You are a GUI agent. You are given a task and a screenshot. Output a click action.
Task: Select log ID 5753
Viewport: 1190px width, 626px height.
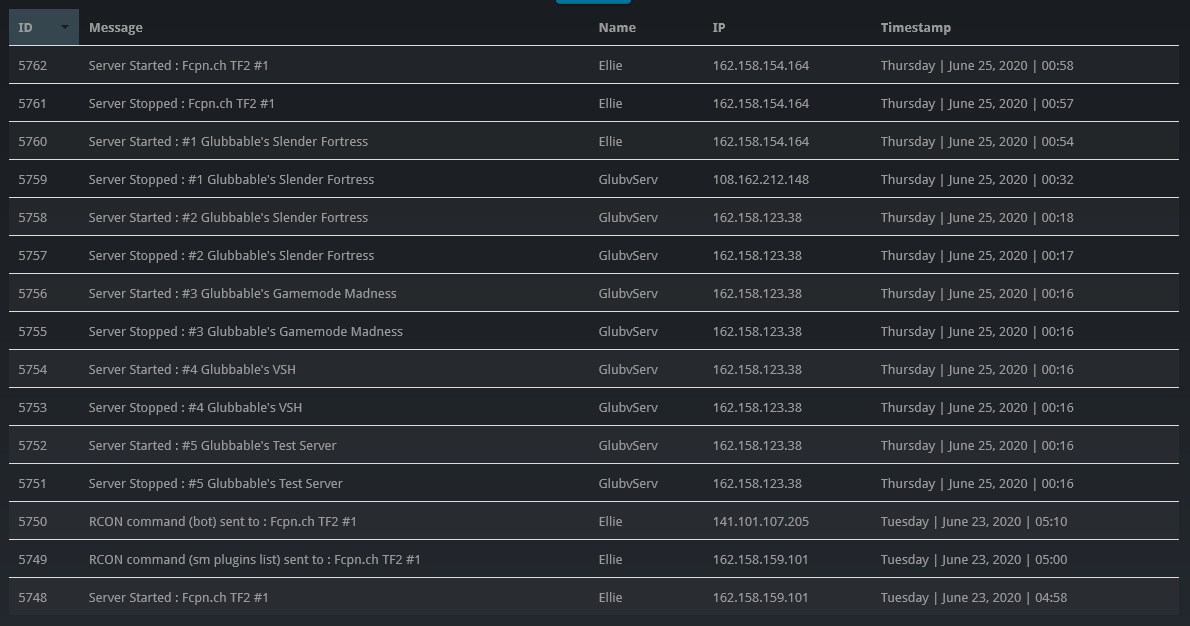click(33, 407)
